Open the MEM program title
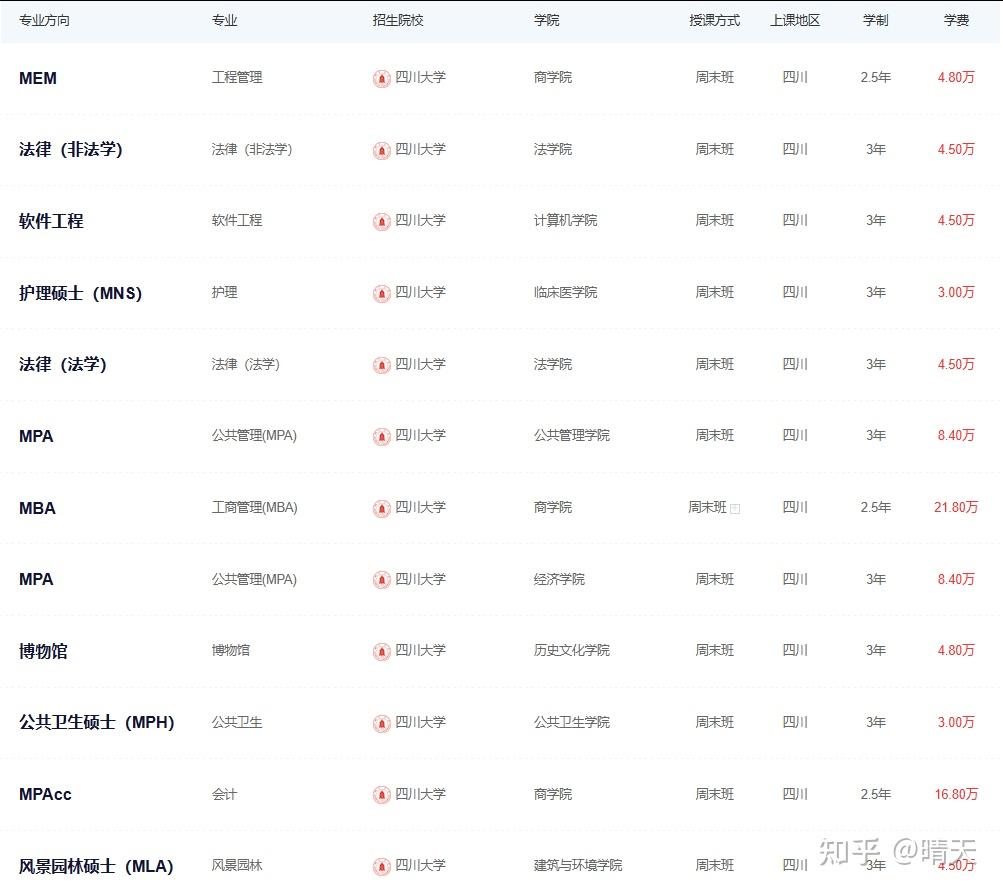This screenshot has height=892, width=1003. click(38, 78)
